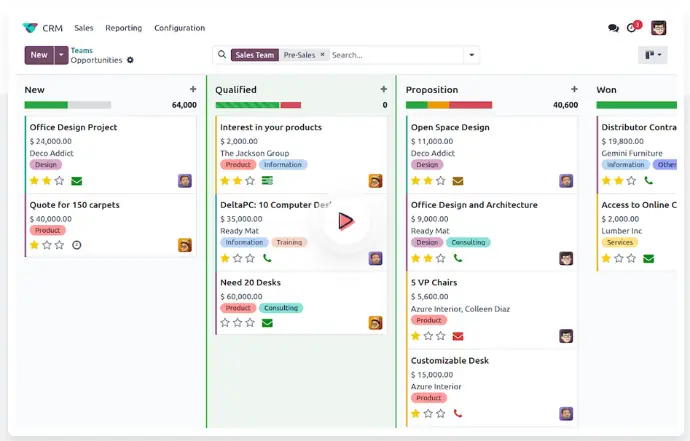Click the Teams breadcrumb link

(x=82, y=50)
